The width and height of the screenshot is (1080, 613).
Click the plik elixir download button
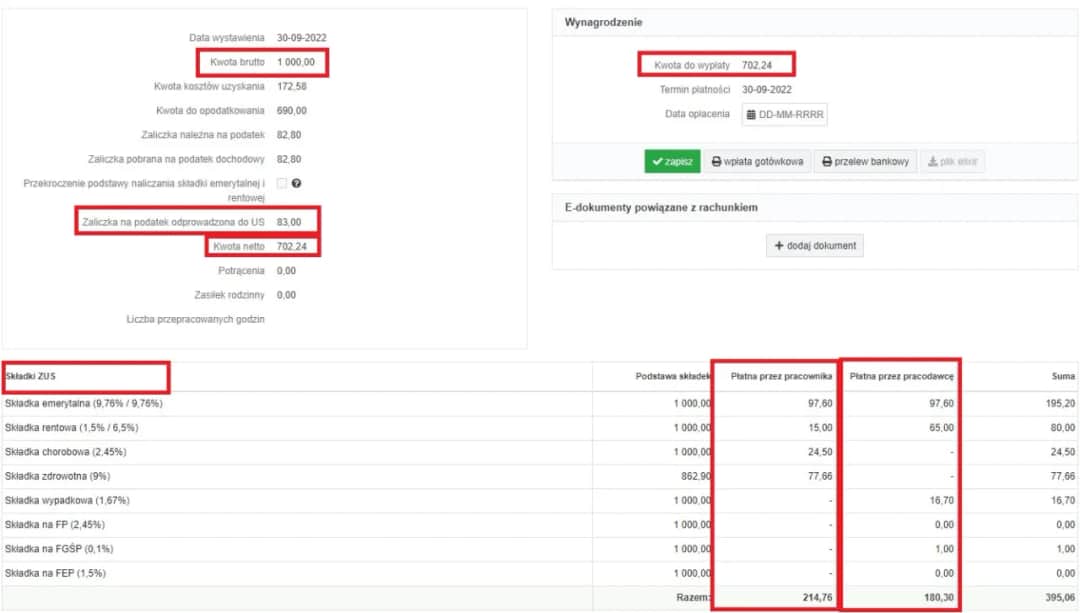(951, 162)
